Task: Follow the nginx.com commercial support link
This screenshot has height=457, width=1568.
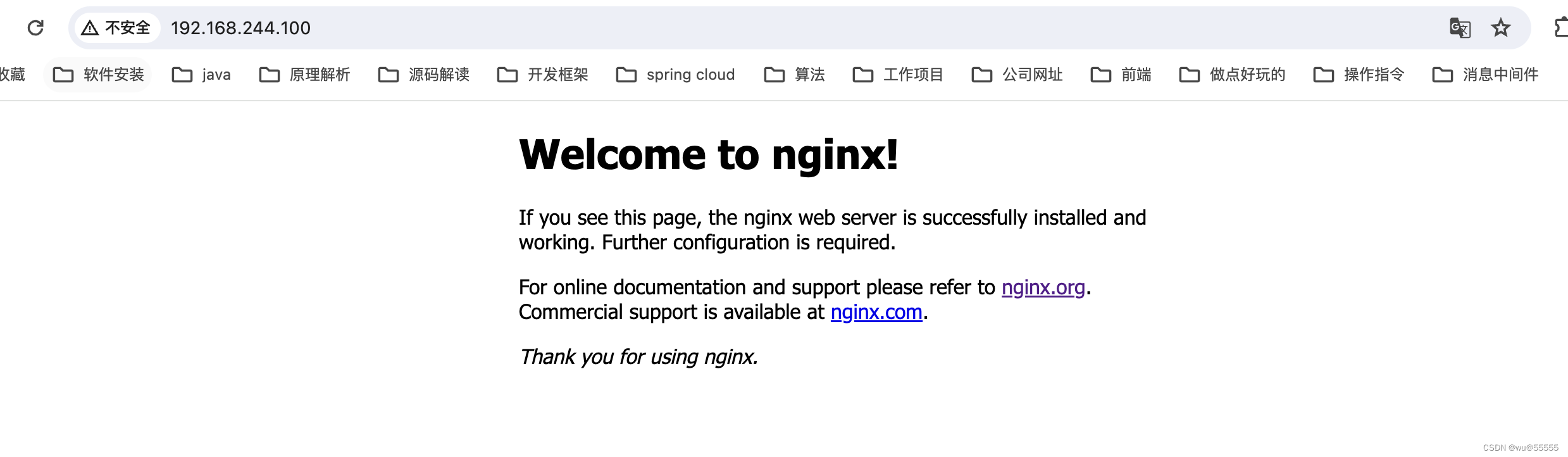Action: [876, 313]
